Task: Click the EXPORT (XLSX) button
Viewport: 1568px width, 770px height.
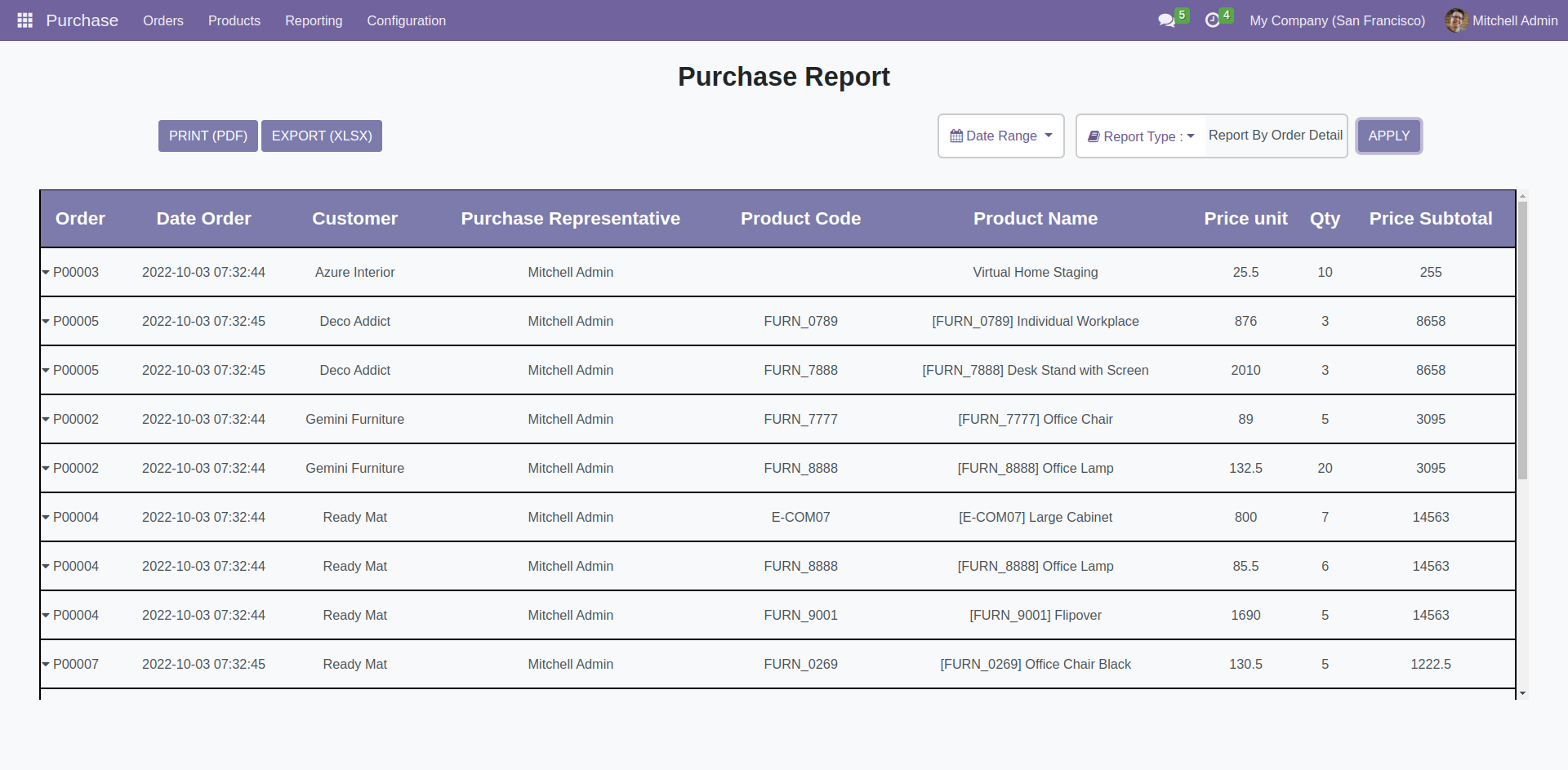Action: tap(322, 136)
